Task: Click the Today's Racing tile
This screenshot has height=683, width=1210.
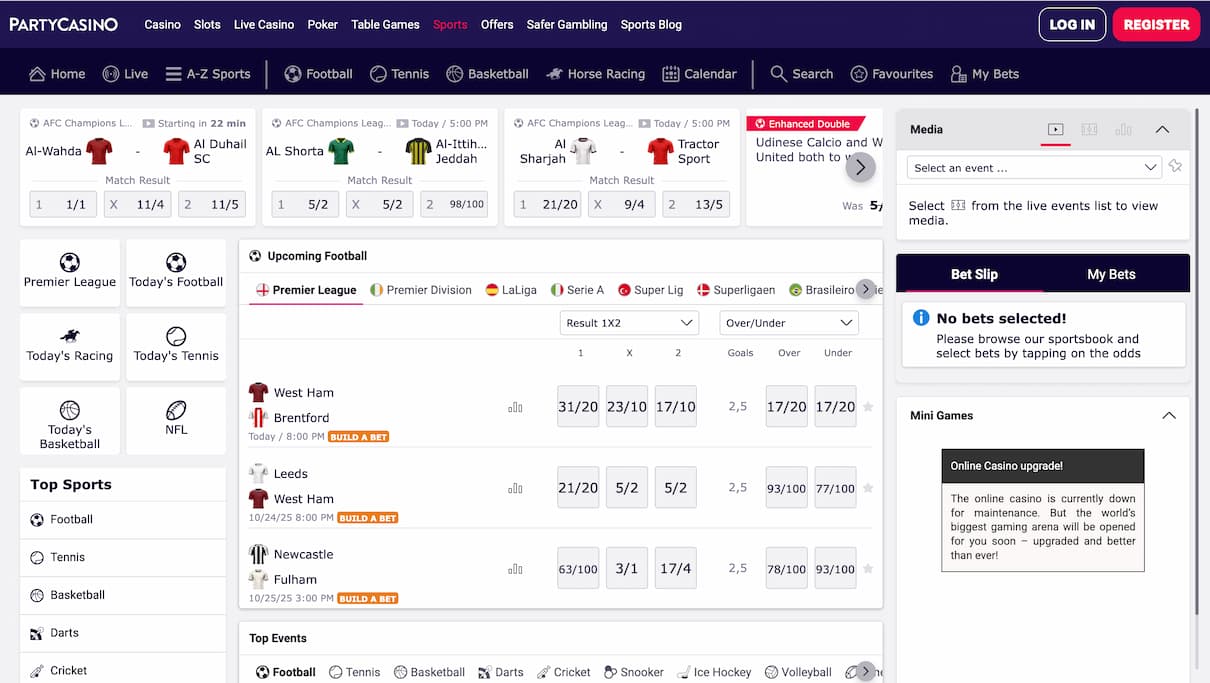Action: [x=70, y=346]
